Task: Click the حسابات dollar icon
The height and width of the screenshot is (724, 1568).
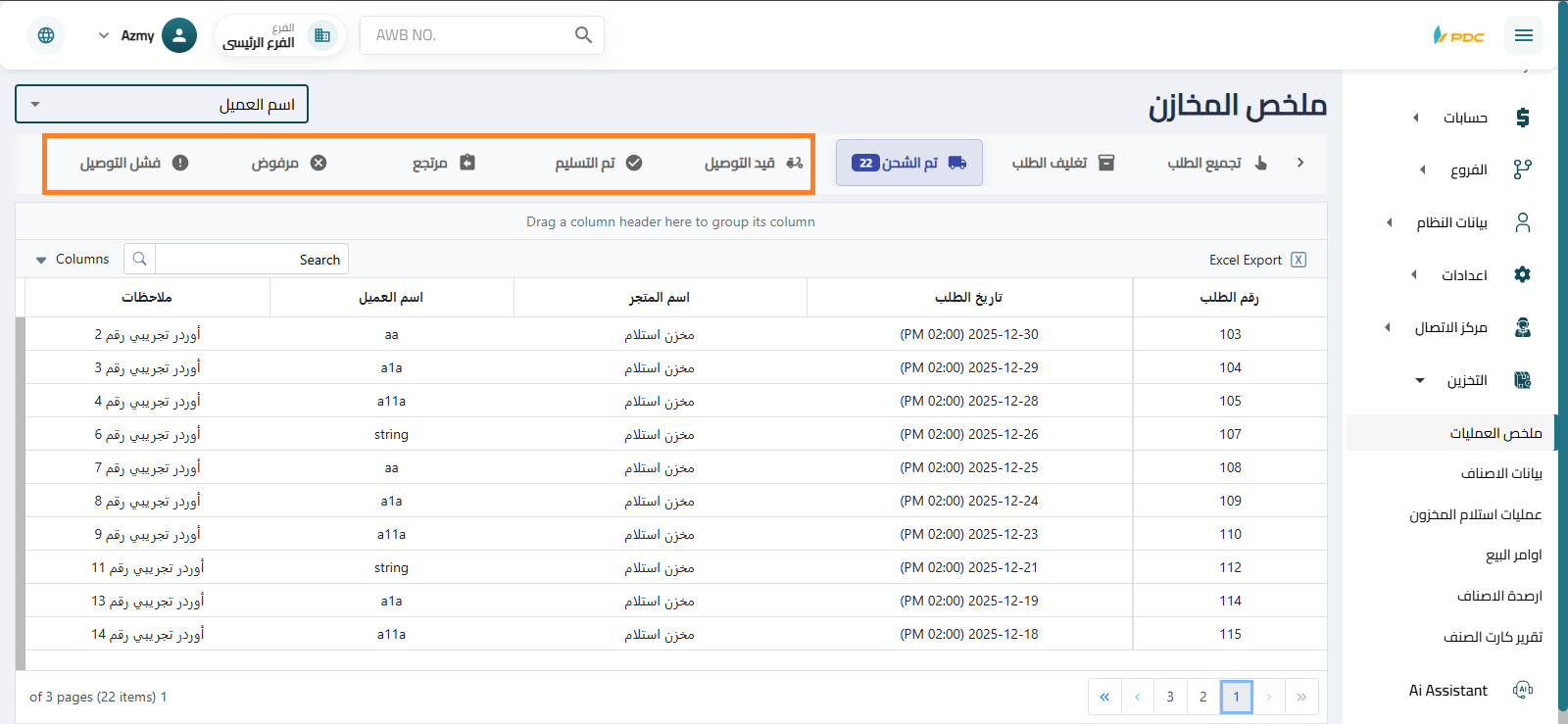Action: [1522, 118]
